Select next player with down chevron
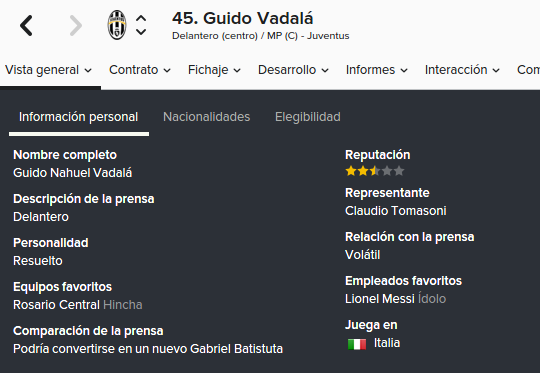 [x=141, y=32]
